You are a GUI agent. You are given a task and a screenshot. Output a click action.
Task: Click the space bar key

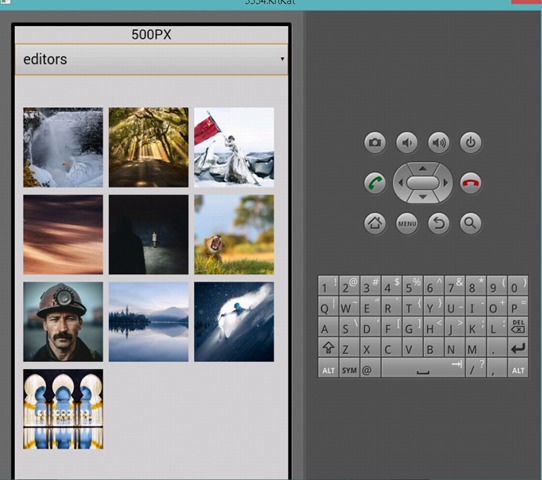click(x=423, y=368)
